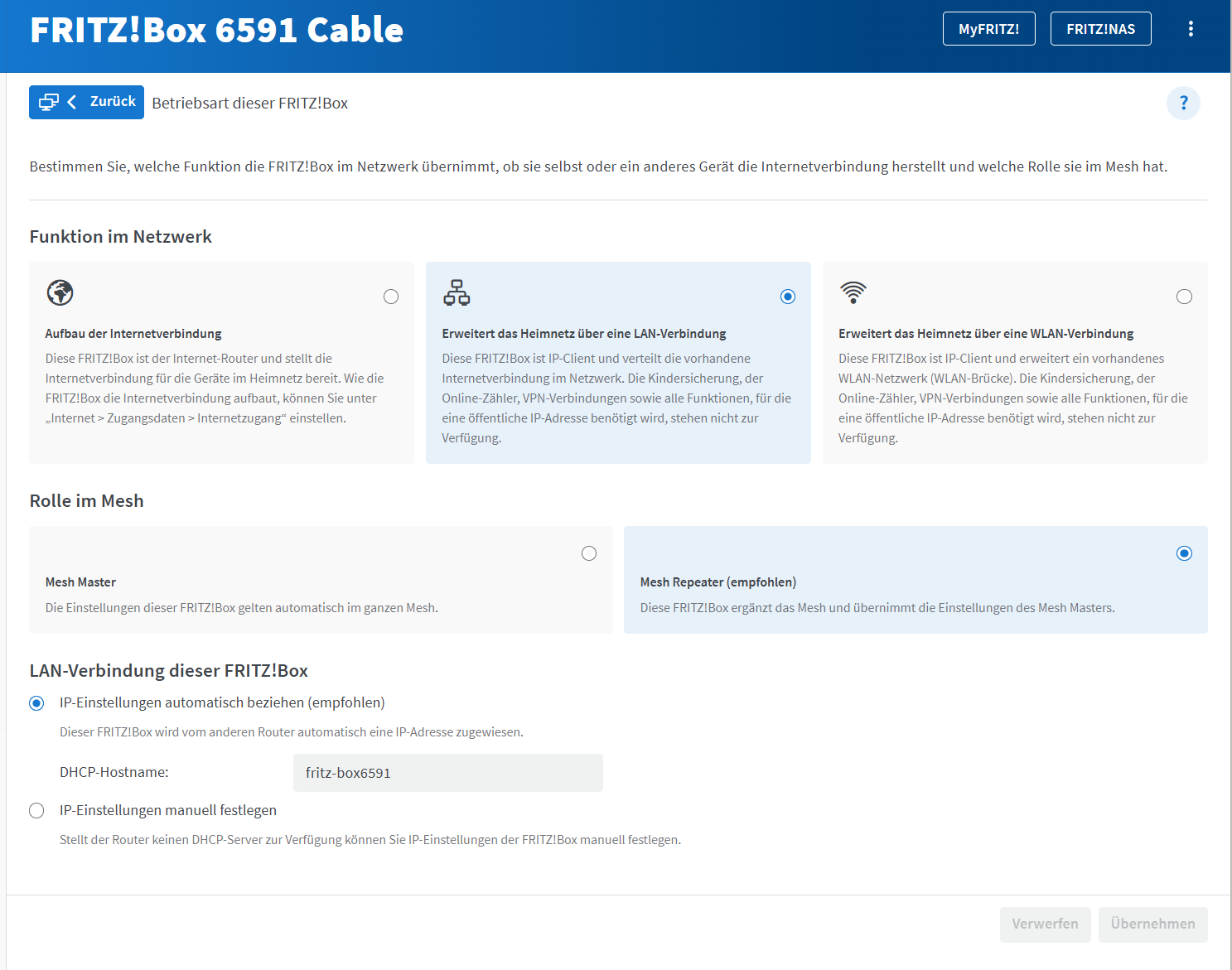Open FRITZ!NAS from the header
The image size is (1232, 970).
point(1101,29)
